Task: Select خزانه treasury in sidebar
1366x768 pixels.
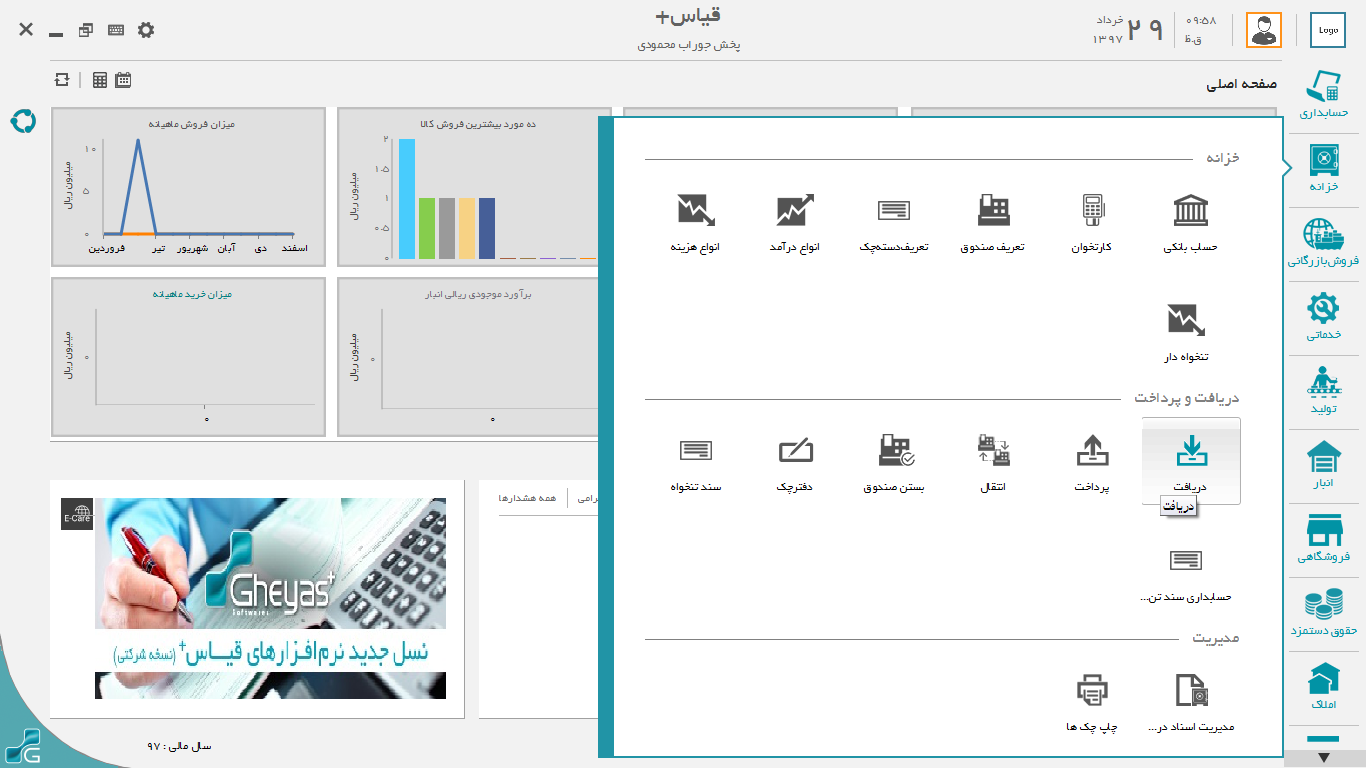Action: pyautogui.click(x=1324, y=168)
